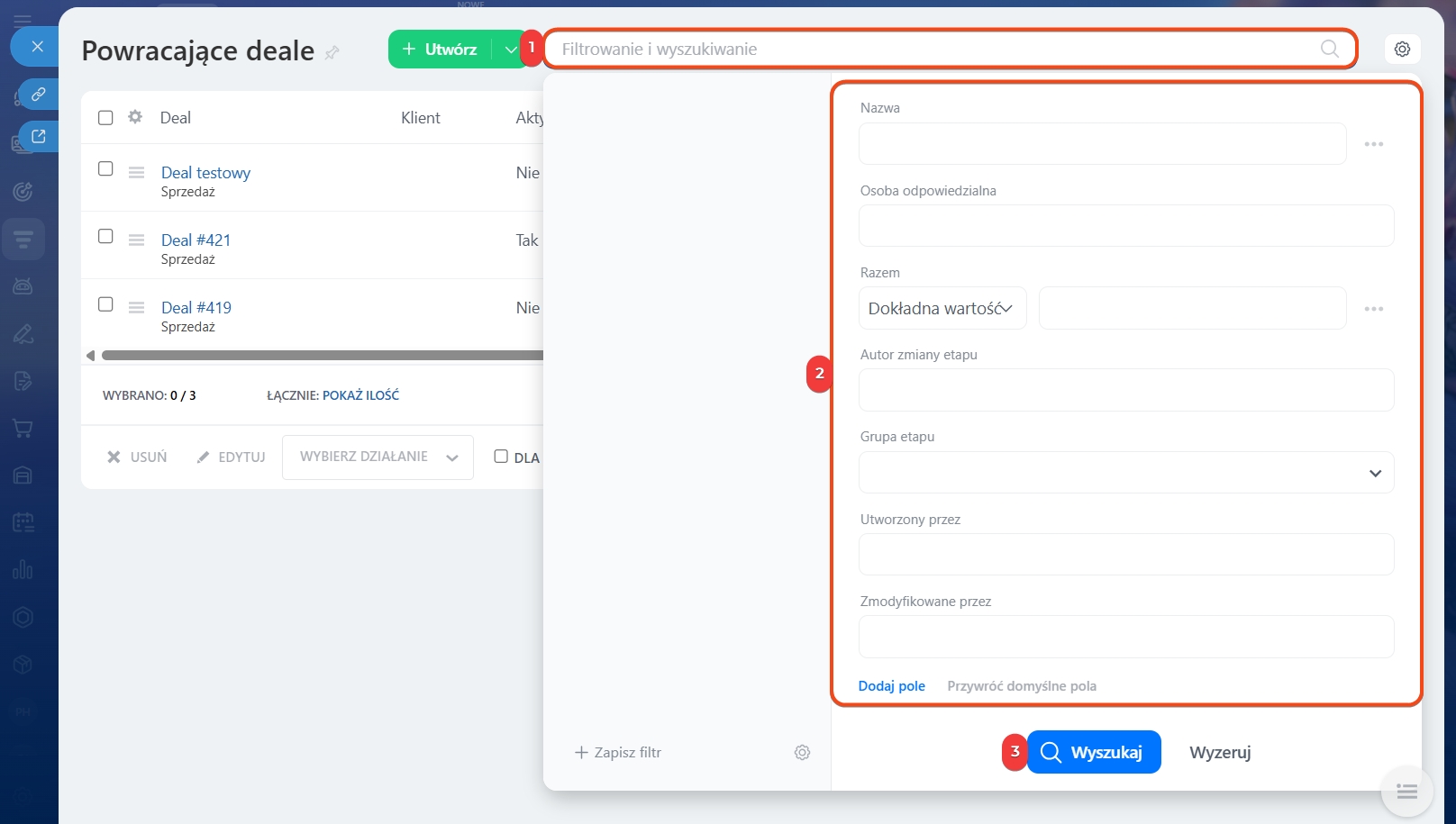
Task: Click the Wyszukaj search button
Action: (x=1094, y=752)
